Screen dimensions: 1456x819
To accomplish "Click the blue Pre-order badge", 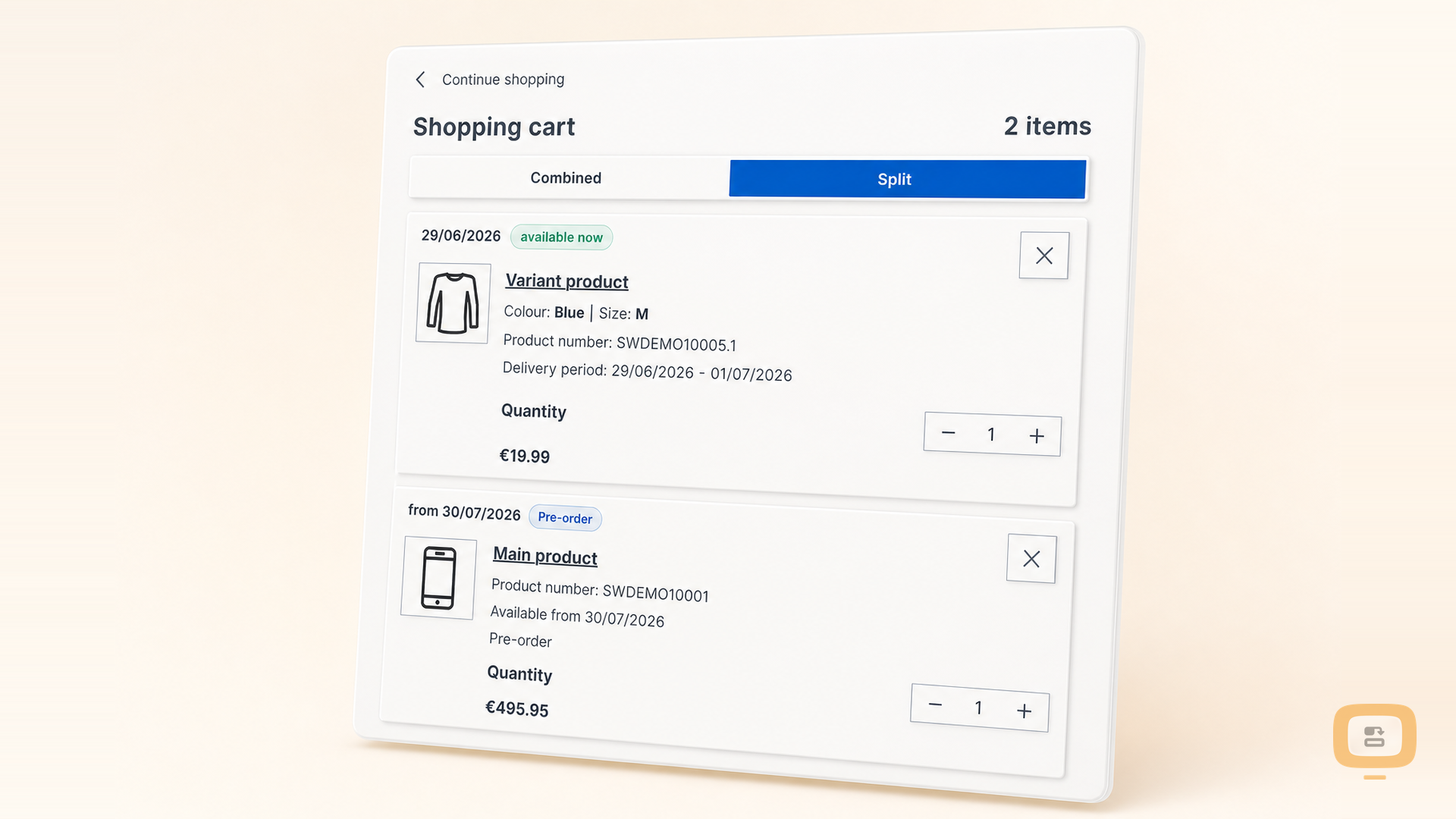I will [x=566, y=518].
